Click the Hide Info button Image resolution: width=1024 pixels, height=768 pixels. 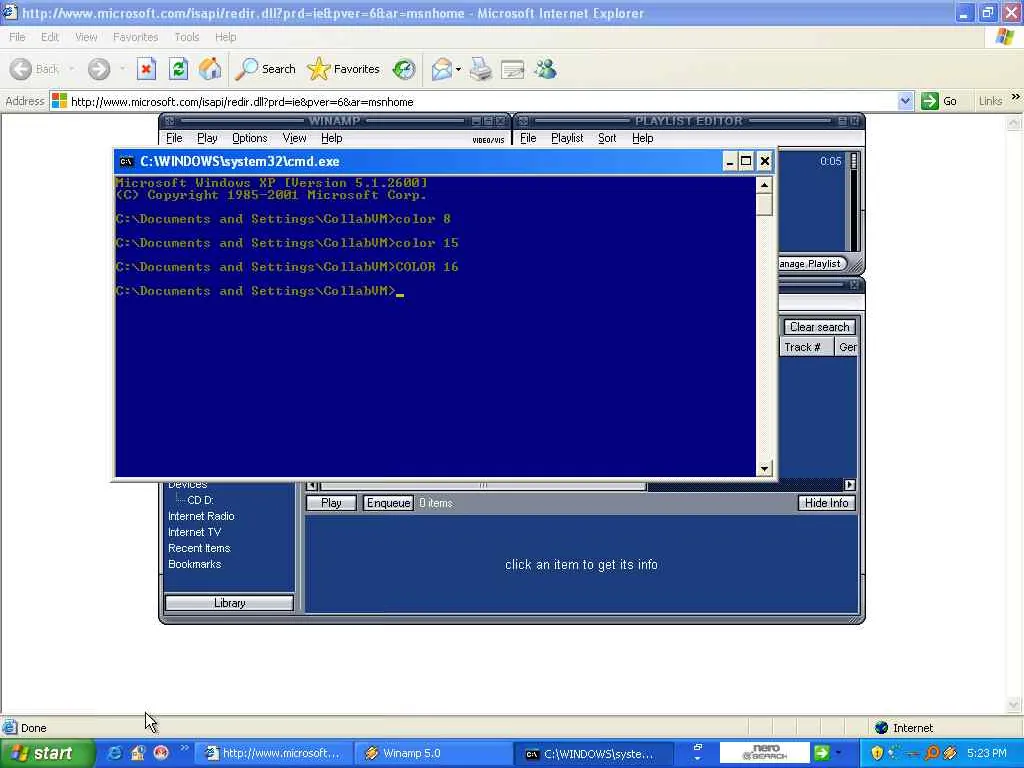tap(826, 503)
